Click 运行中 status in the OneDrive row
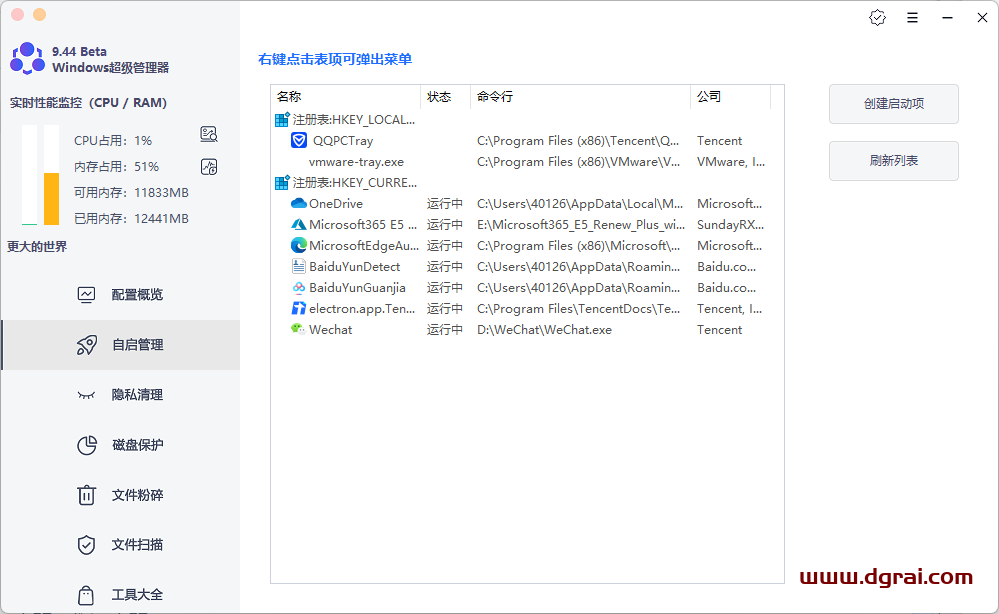Image resolution: width=999 pixels, height=614 pixels. 445,203
